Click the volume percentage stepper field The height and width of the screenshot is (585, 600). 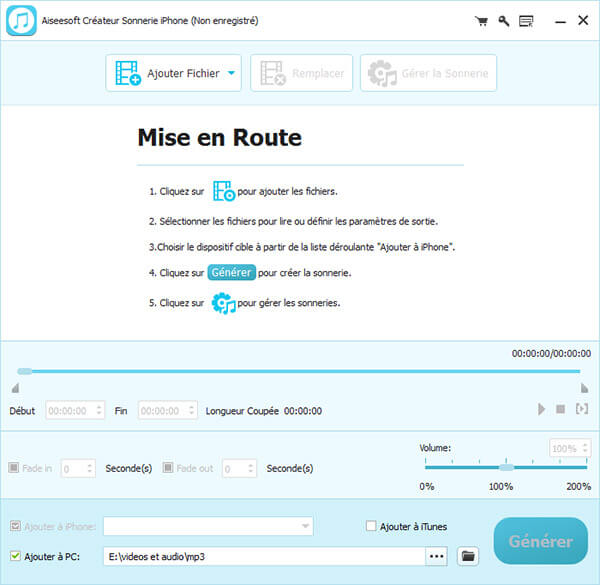coord(570,448)
